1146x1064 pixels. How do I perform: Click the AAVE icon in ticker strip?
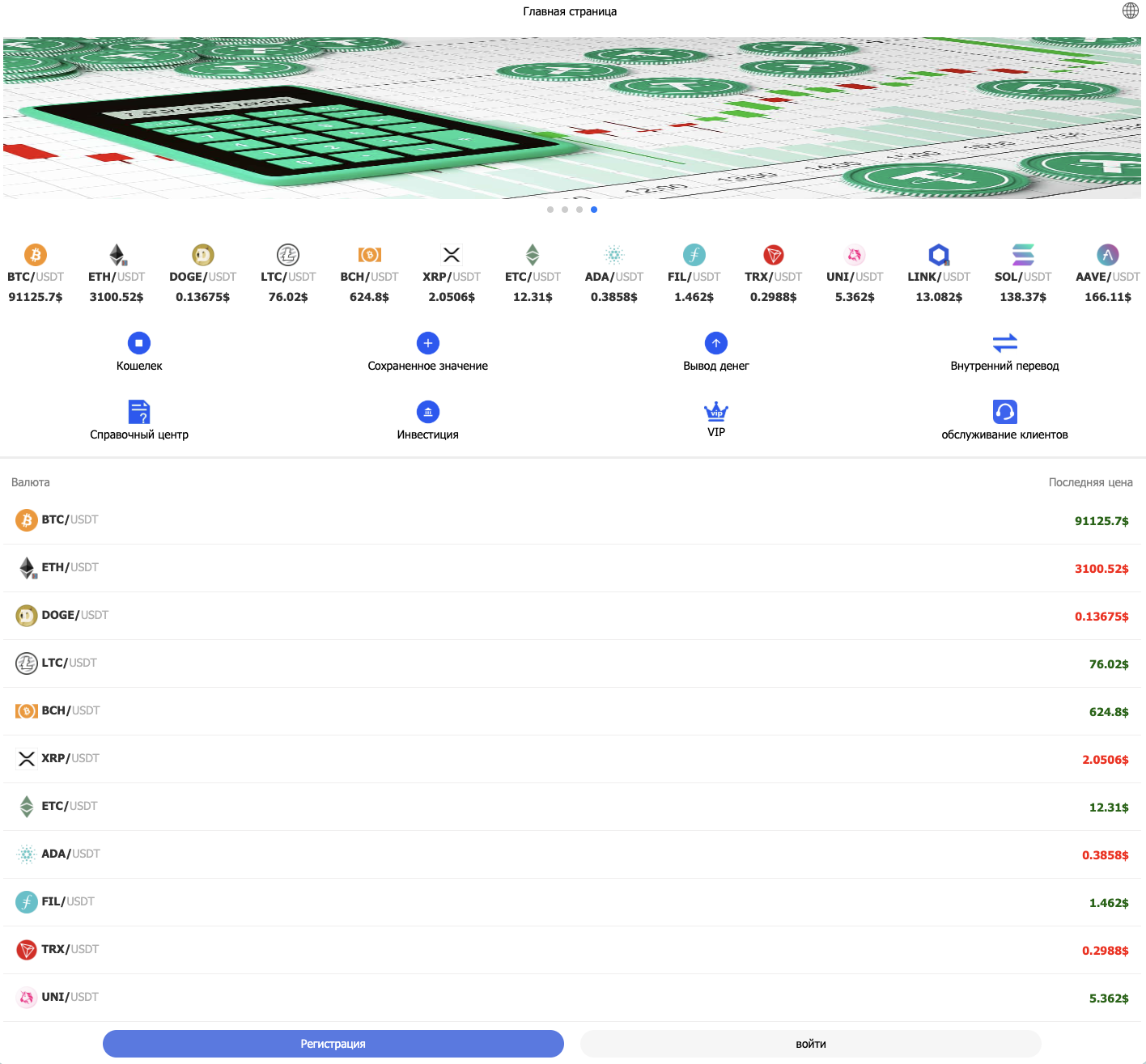pos(1108,255)
